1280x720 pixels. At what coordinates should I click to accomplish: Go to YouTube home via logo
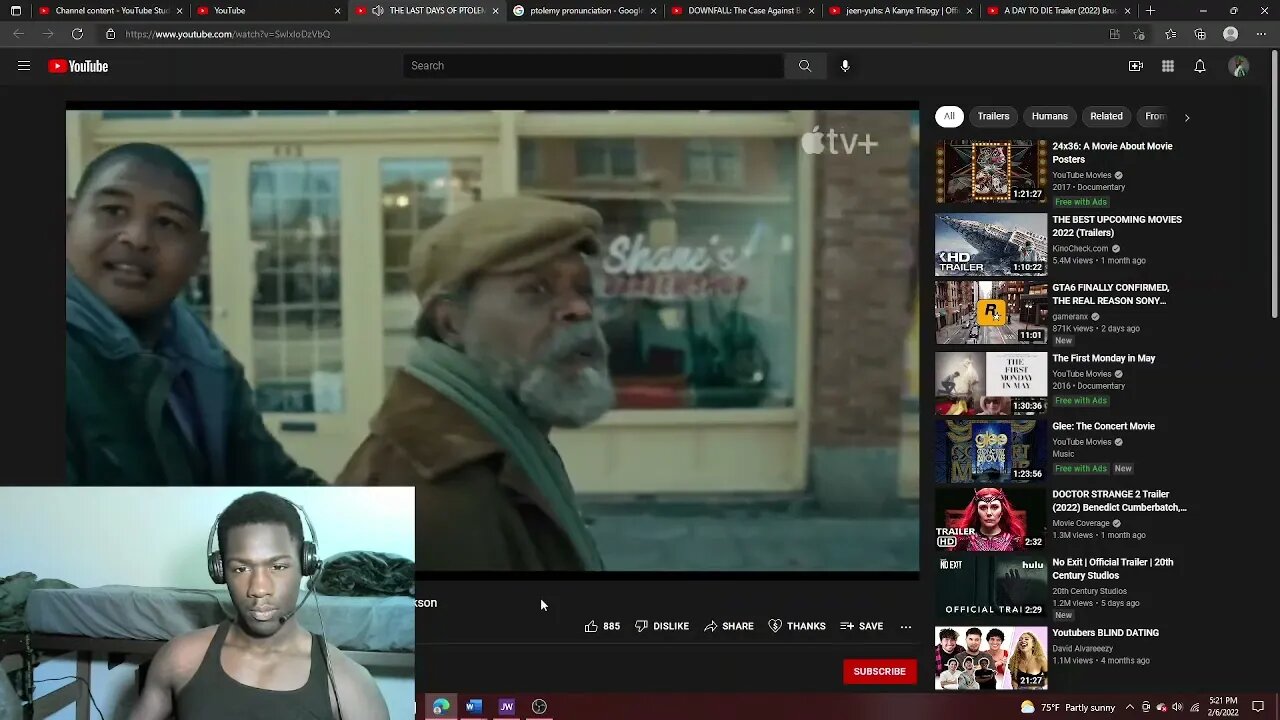(78, 66)
